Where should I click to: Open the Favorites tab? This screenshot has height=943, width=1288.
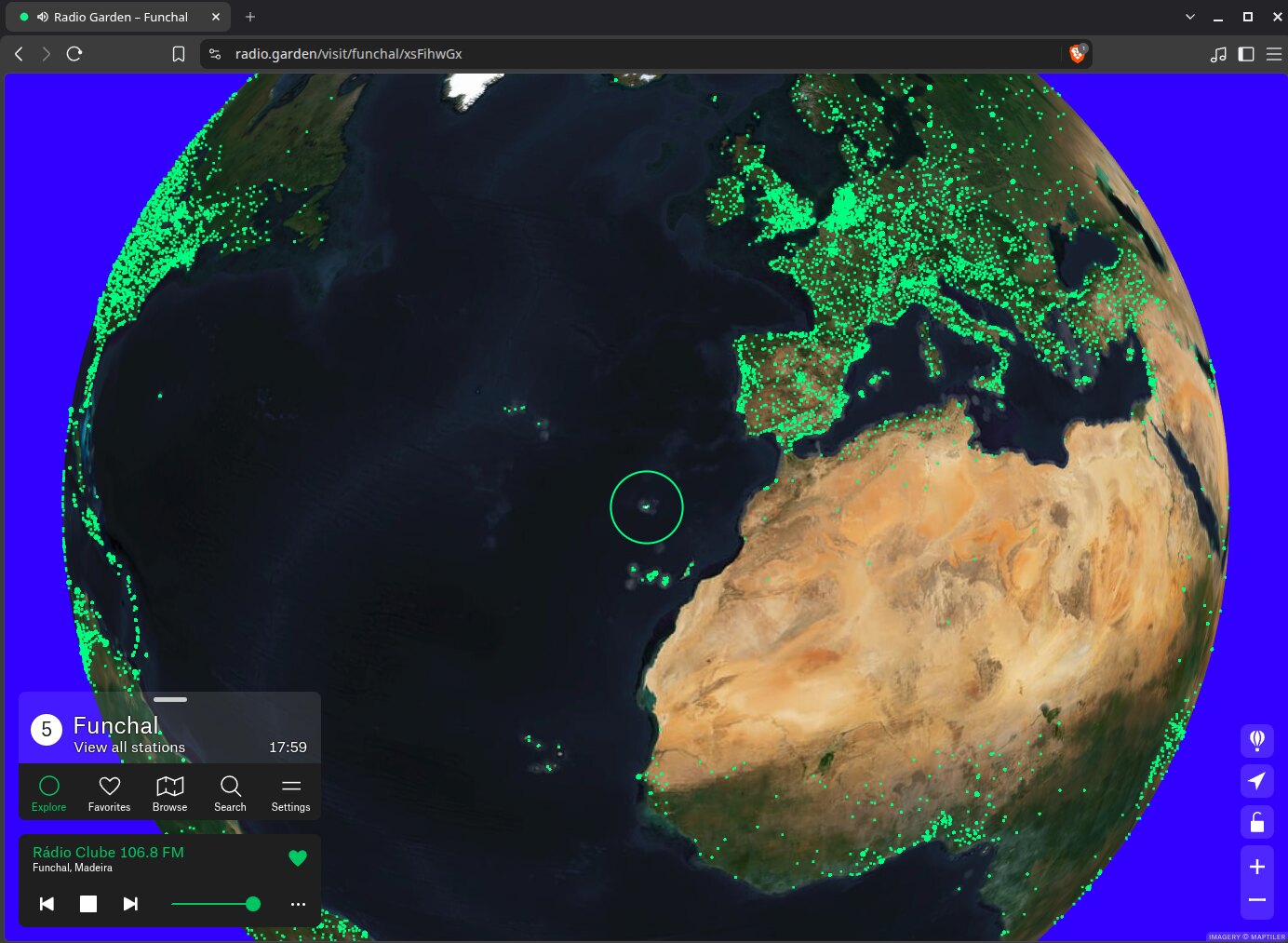(x=110, y=793)
